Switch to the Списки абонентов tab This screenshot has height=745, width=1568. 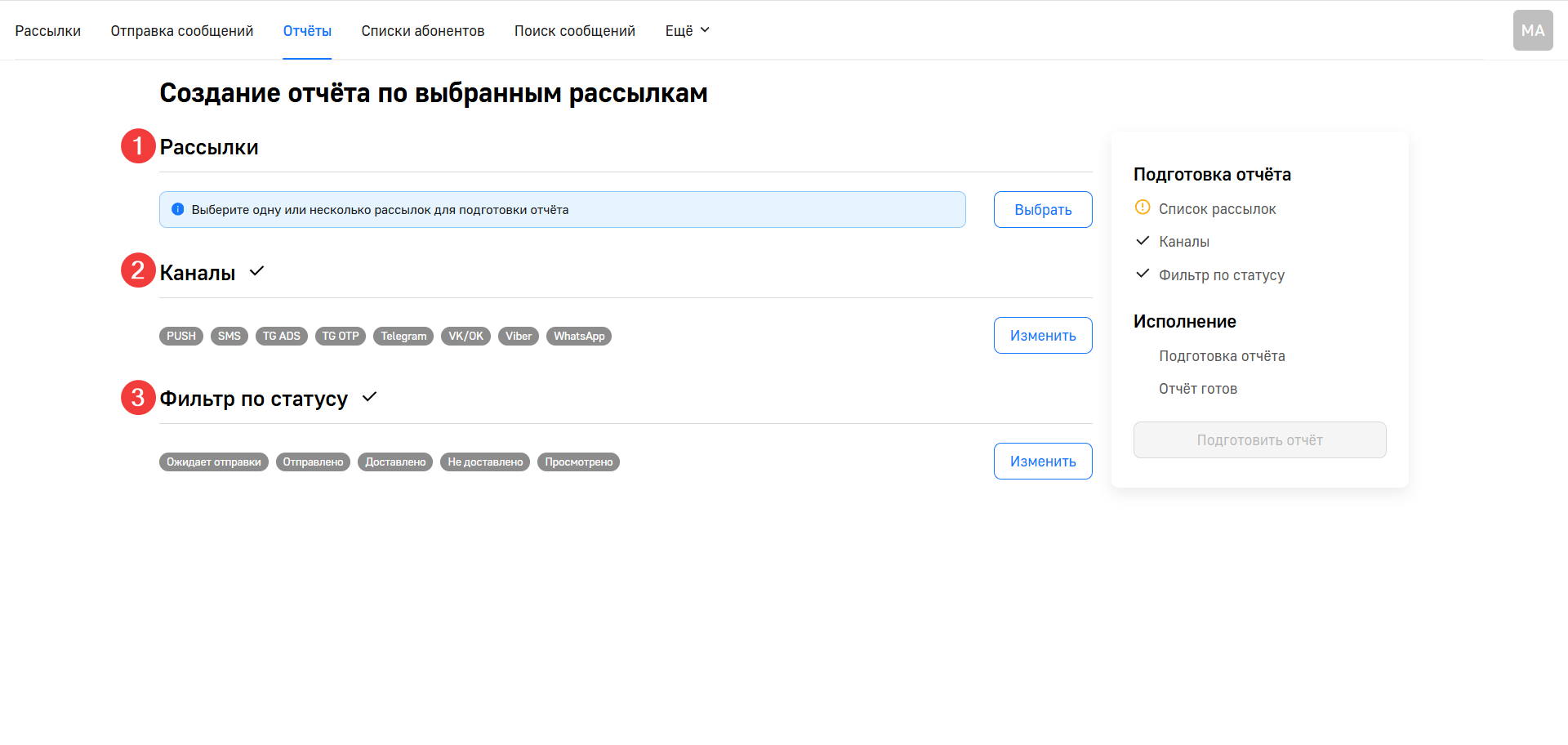pos(422,30)
